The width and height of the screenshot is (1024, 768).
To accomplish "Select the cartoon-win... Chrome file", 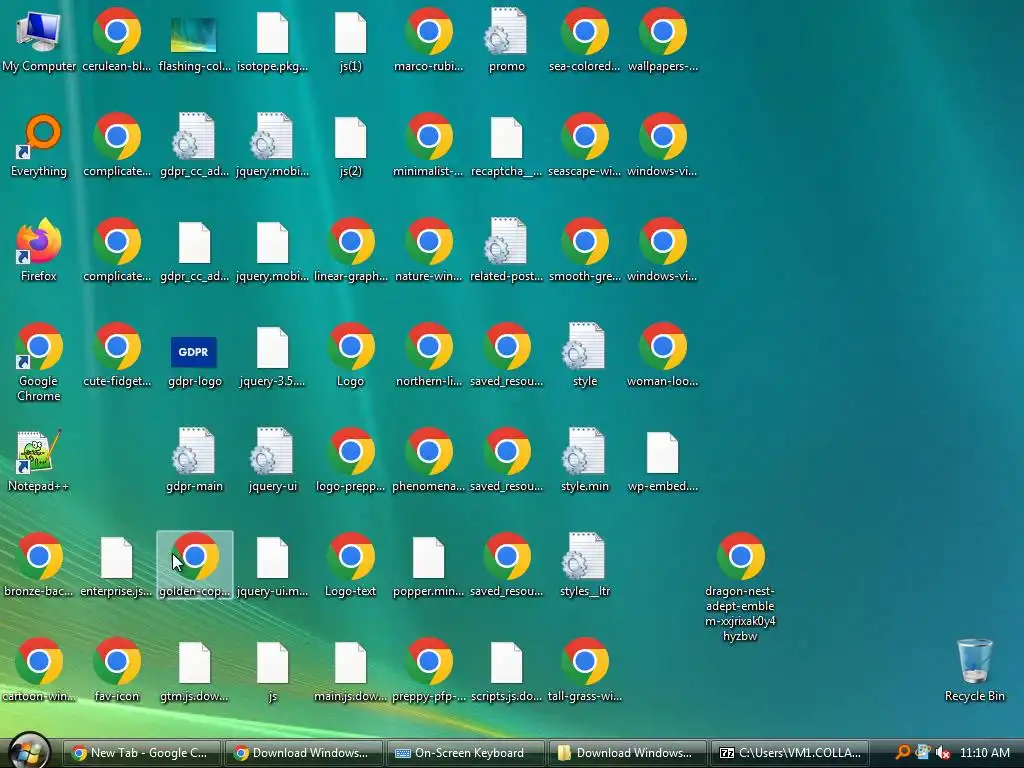I will pos(39,671).
